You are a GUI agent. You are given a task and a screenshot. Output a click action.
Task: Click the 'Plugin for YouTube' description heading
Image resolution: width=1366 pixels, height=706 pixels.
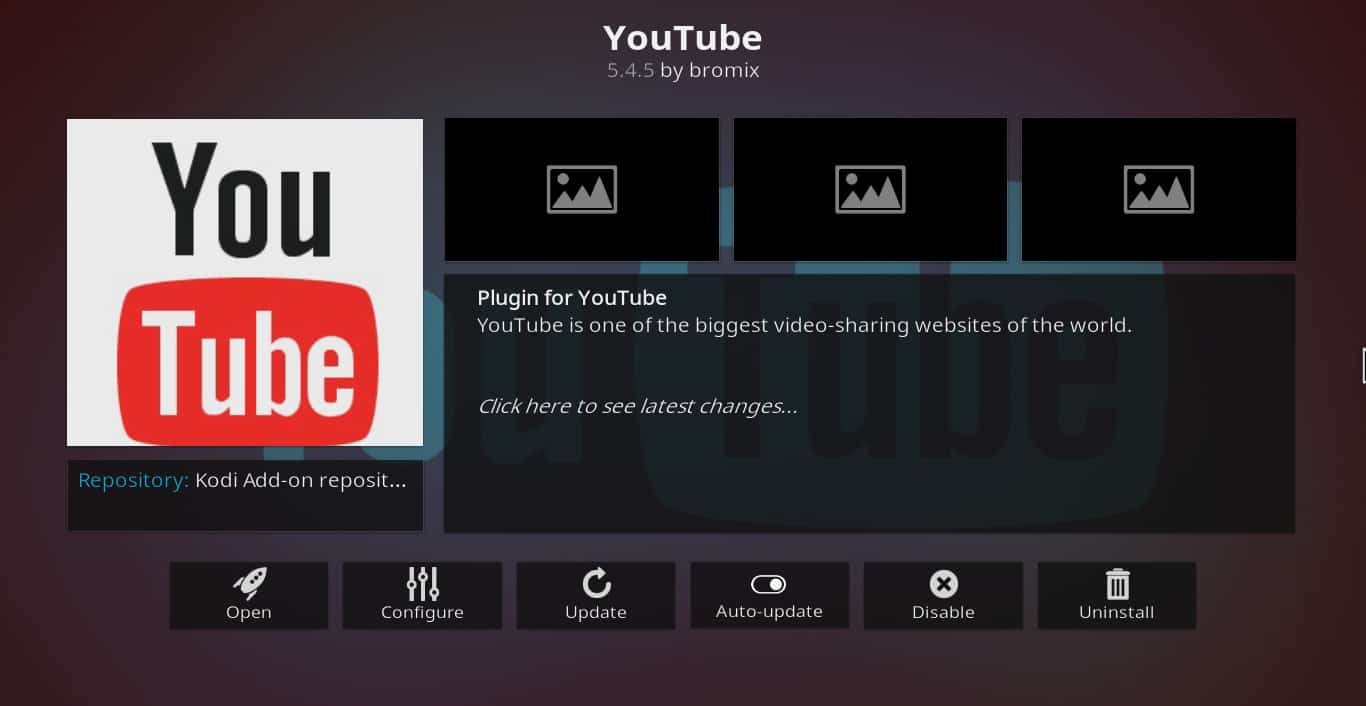(x=572, y=297)
